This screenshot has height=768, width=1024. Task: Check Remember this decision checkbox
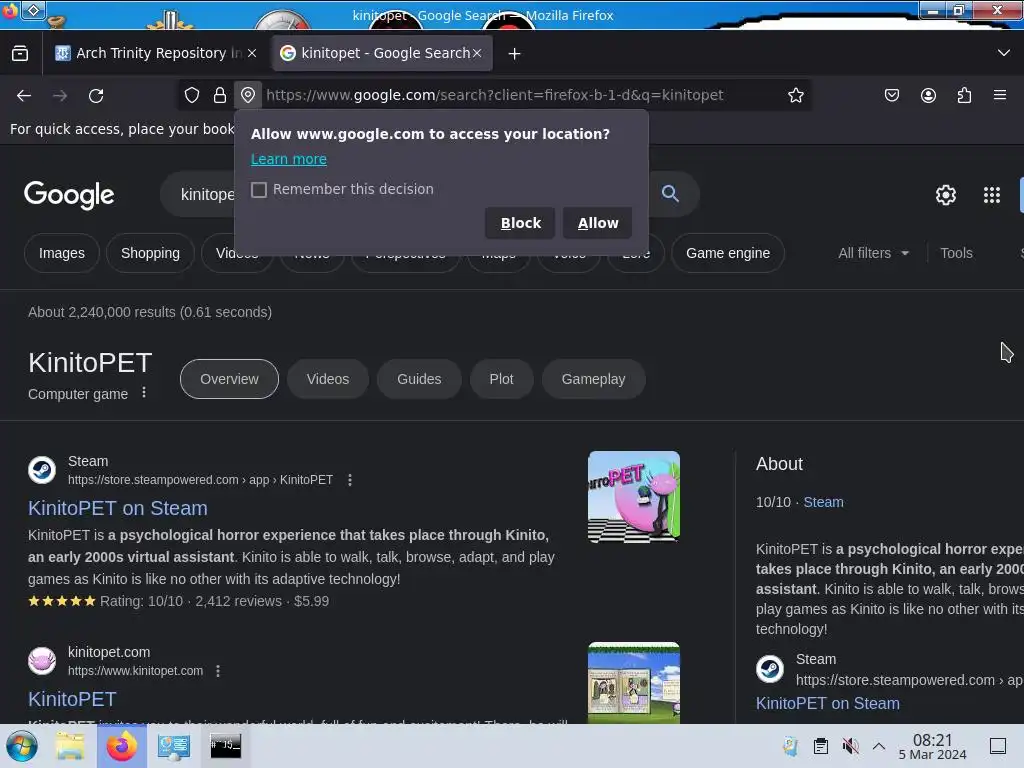259,189
